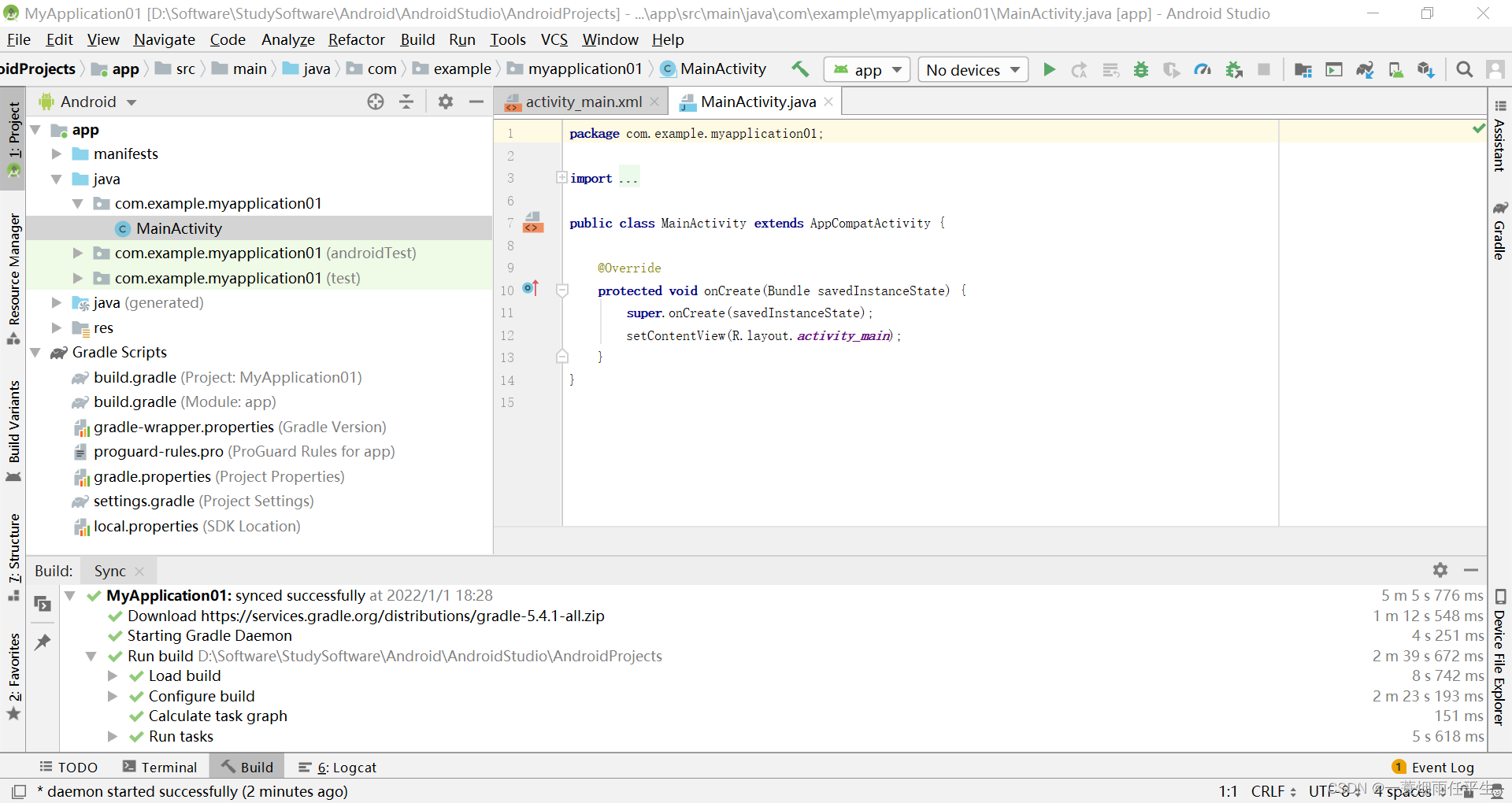Open the Tools menu
This screenshot has height=803, width=1512.
tap(507, 39)
